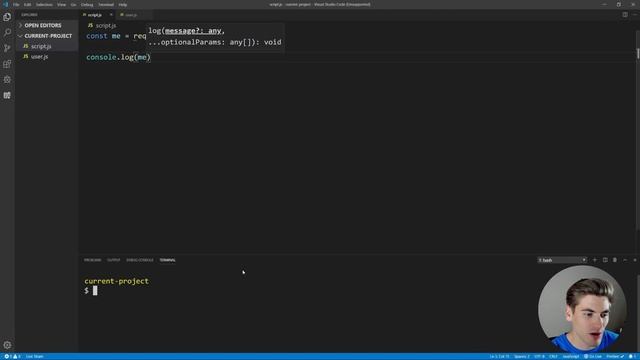The height and width of the screenshot is (360, 640).
Task: Open editor more actions ellipsis
Action: [x=635, y=15]
